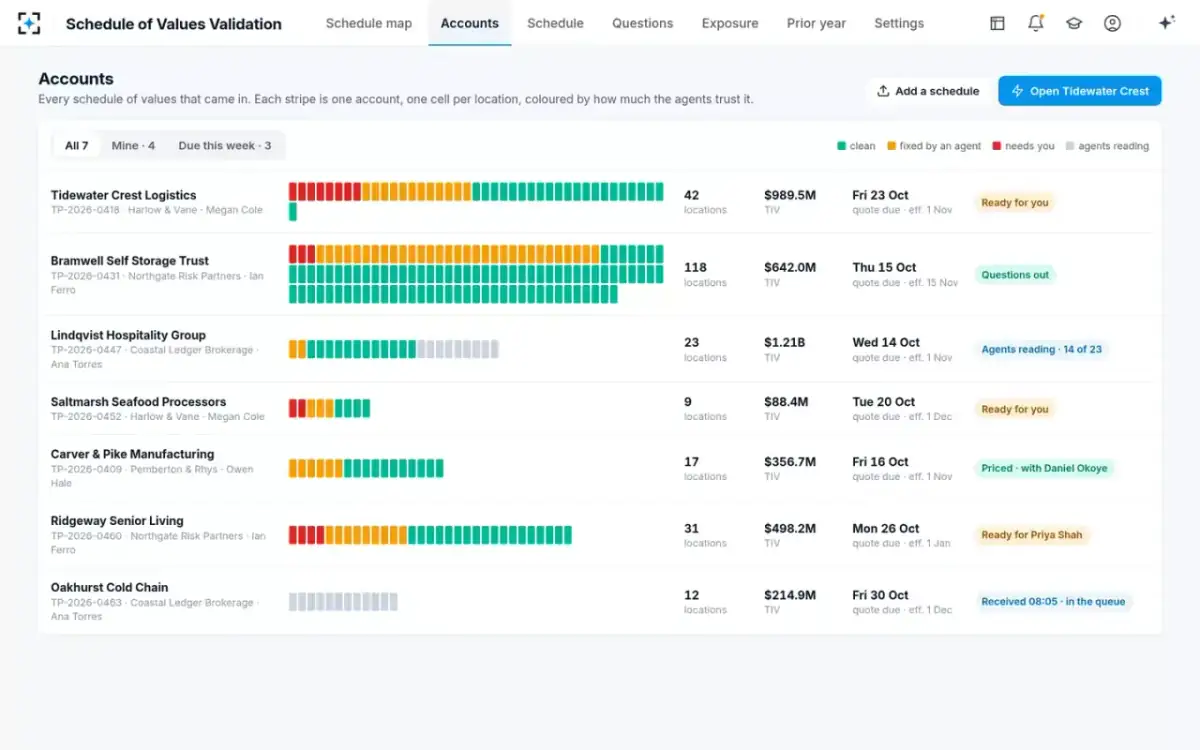Click the Mon 26 Oct due date
Image resolution: width=1200 pixels, height=750 pixels.
[x=886, y=529]
